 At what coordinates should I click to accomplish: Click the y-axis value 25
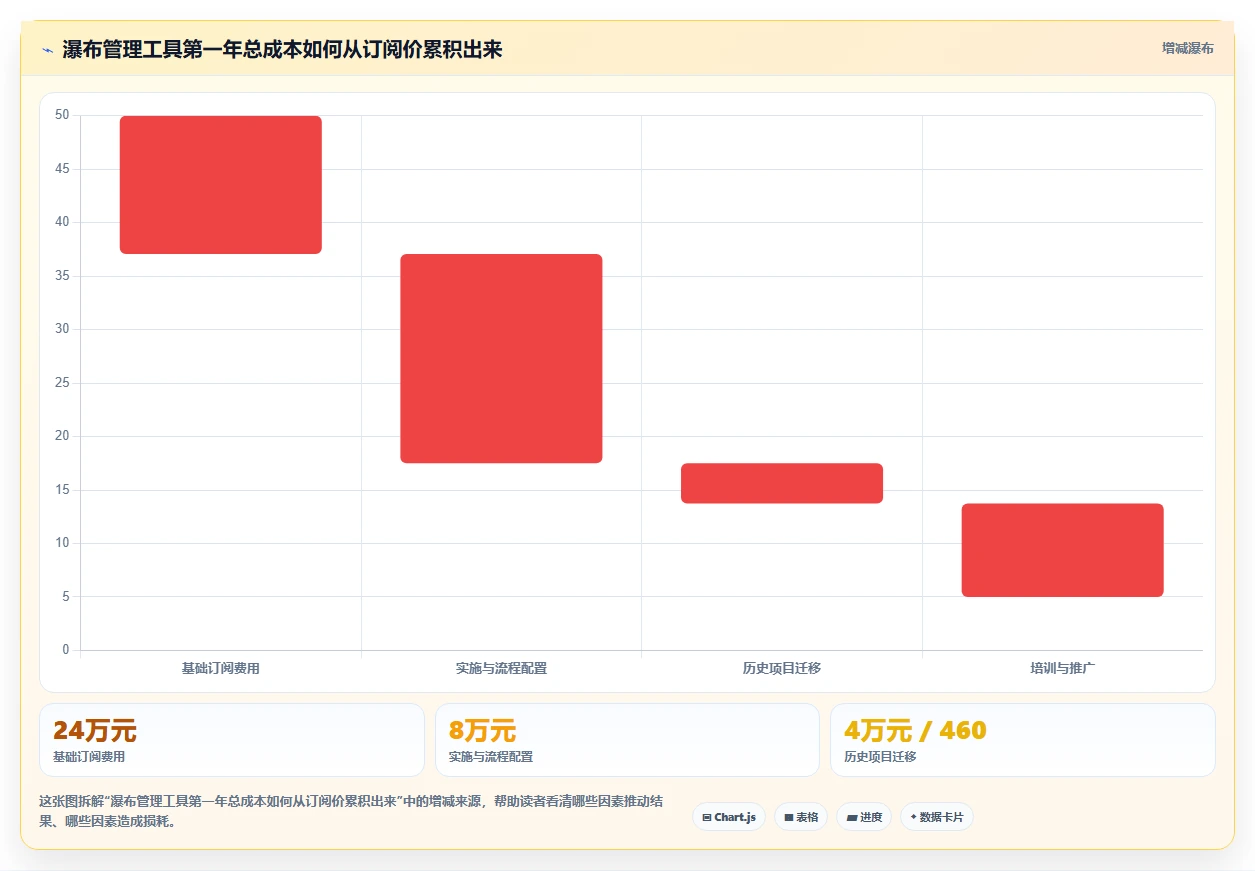coord(62,383)
